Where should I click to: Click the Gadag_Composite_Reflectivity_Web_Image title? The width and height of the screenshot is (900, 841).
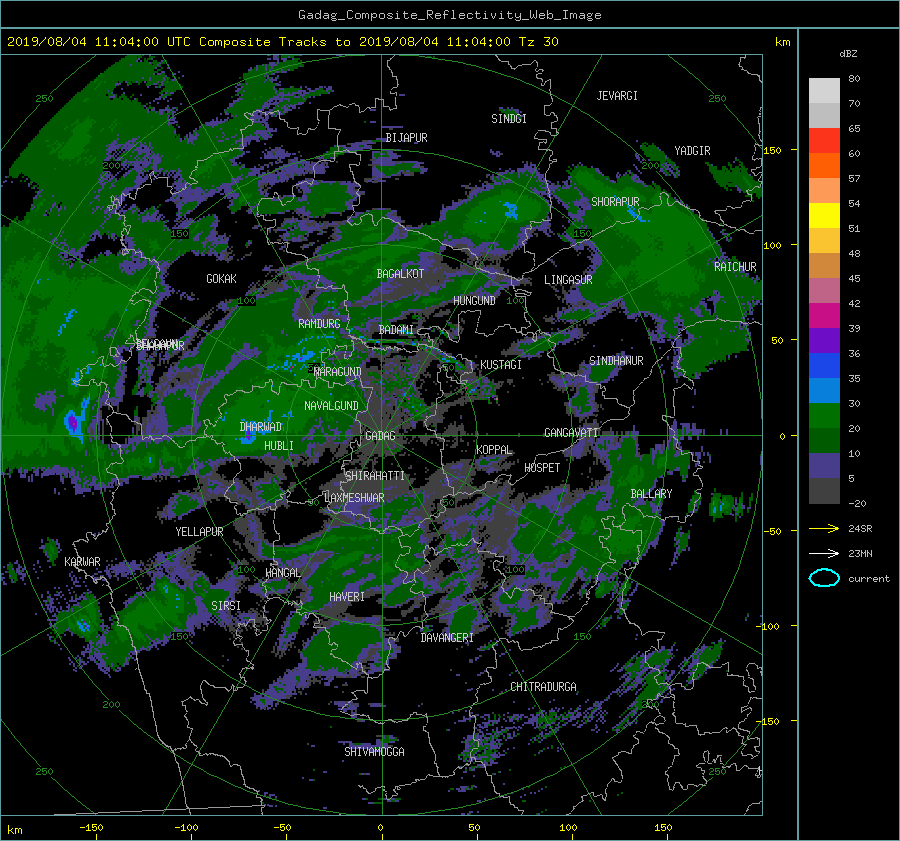coord(449,15)
